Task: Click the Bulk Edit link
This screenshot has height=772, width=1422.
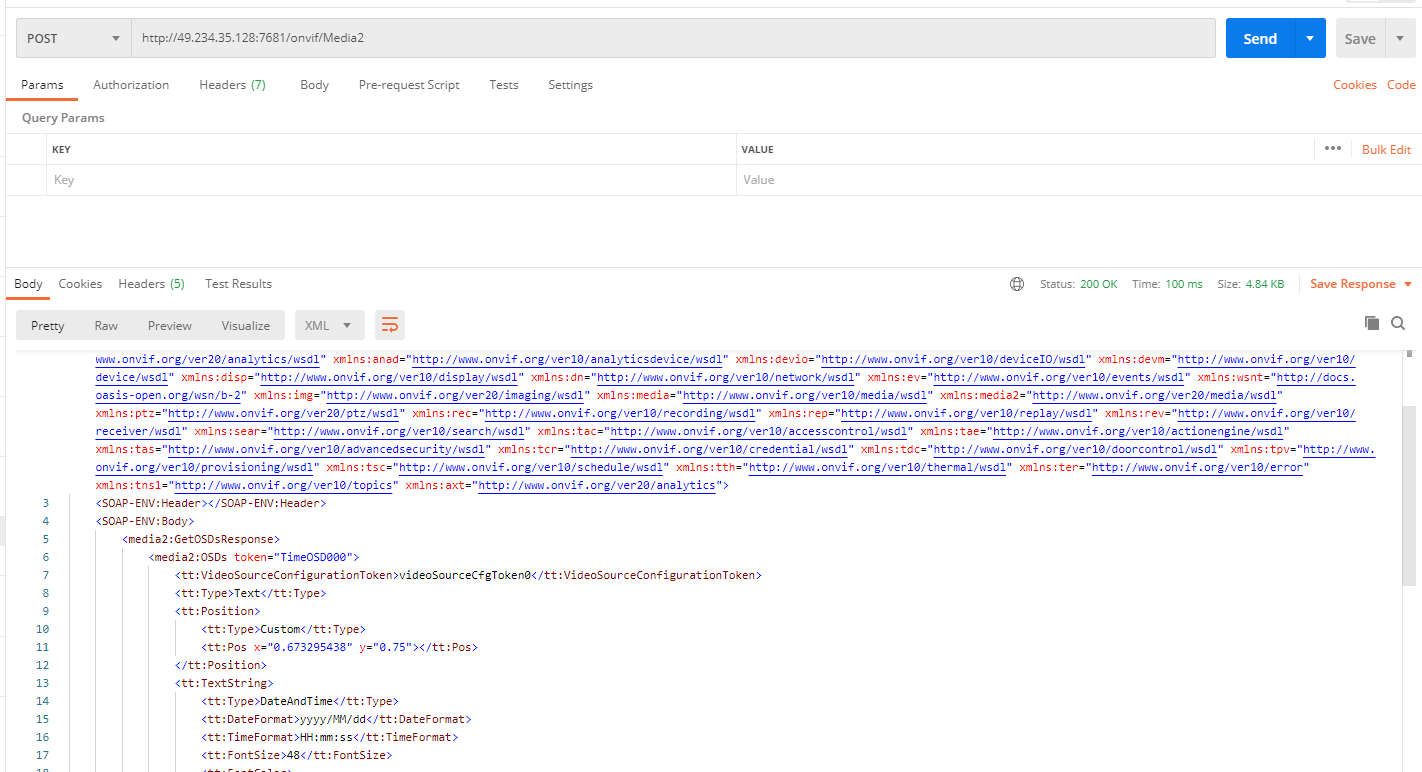Action: pyautogui.click(x=1386, y=149)
